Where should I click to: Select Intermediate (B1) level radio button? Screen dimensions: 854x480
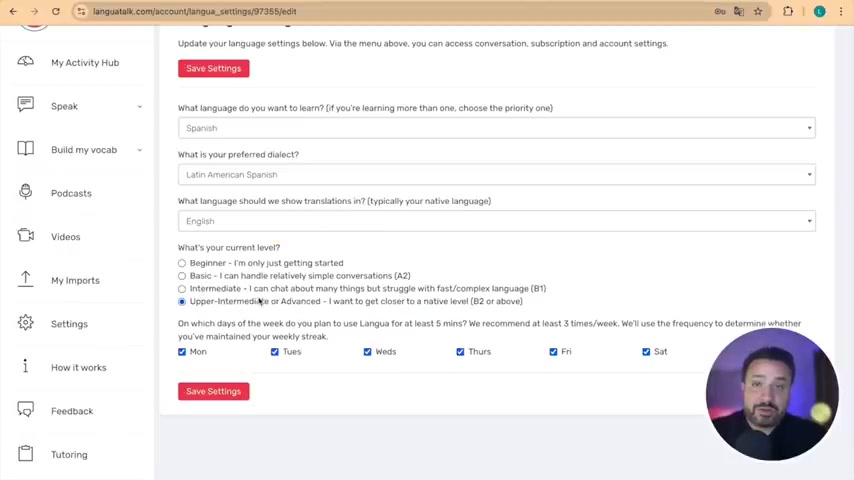click(x=182, y=289)
